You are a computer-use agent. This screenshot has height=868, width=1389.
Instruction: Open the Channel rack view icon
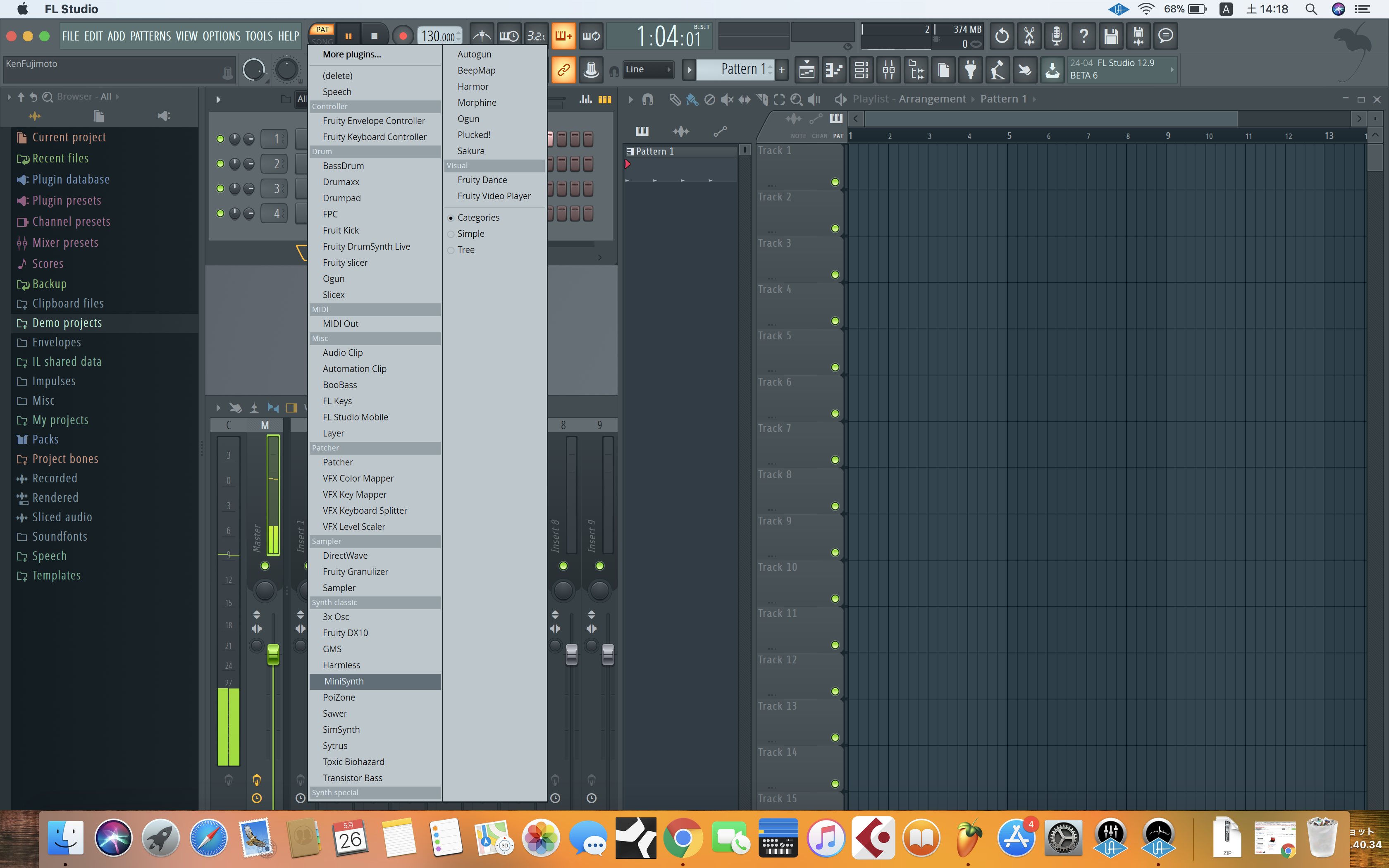pyautogui.click(x=861, y=70)
